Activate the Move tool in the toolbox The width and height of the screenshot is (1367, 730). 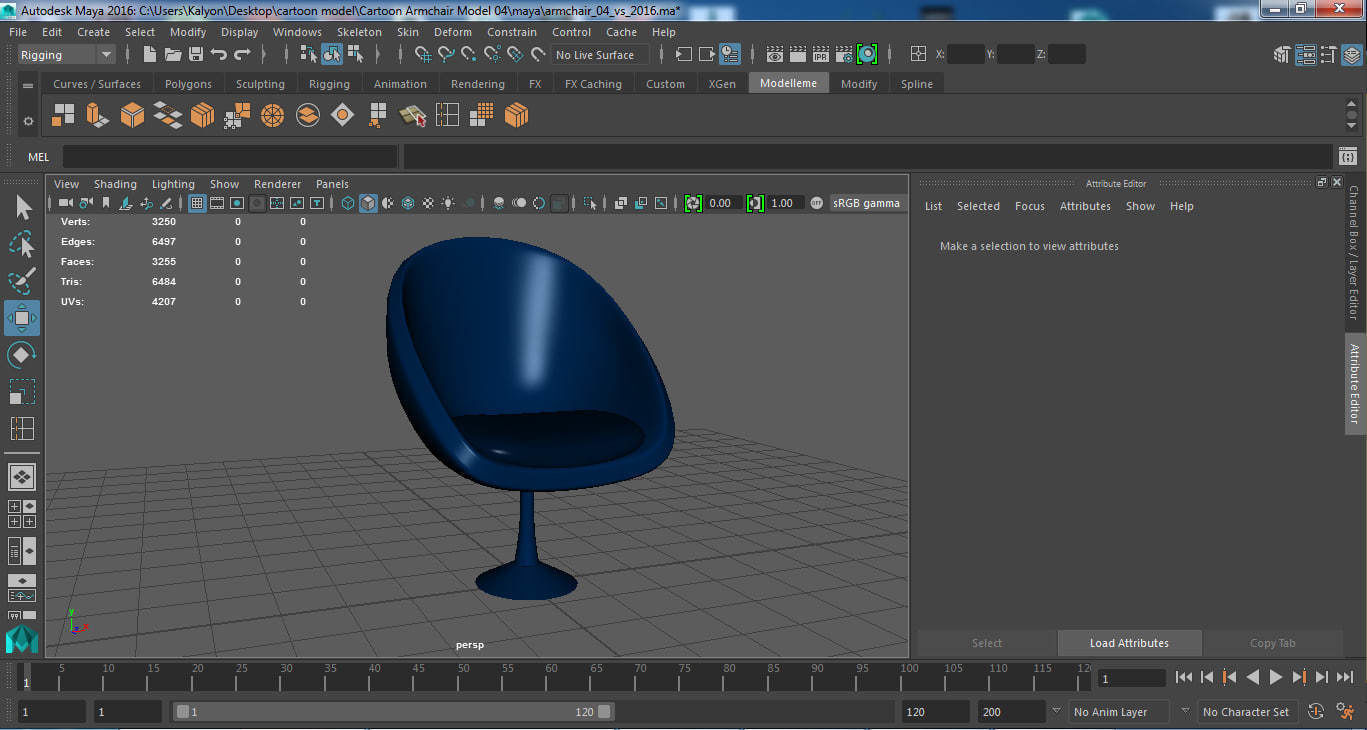pyautogui.click(x=22, y=318)
